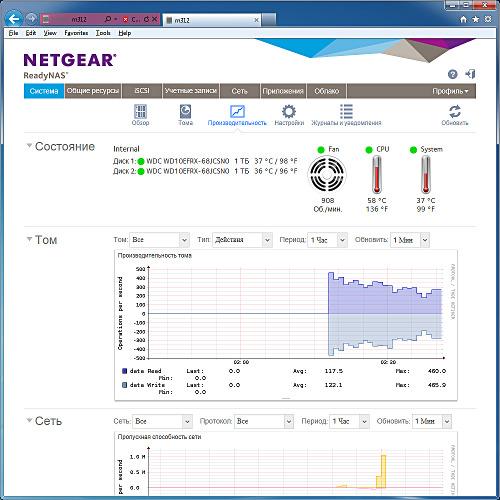Select the Система tab
500x500 pixels.
pyautogui.click(x=44, y=91)
